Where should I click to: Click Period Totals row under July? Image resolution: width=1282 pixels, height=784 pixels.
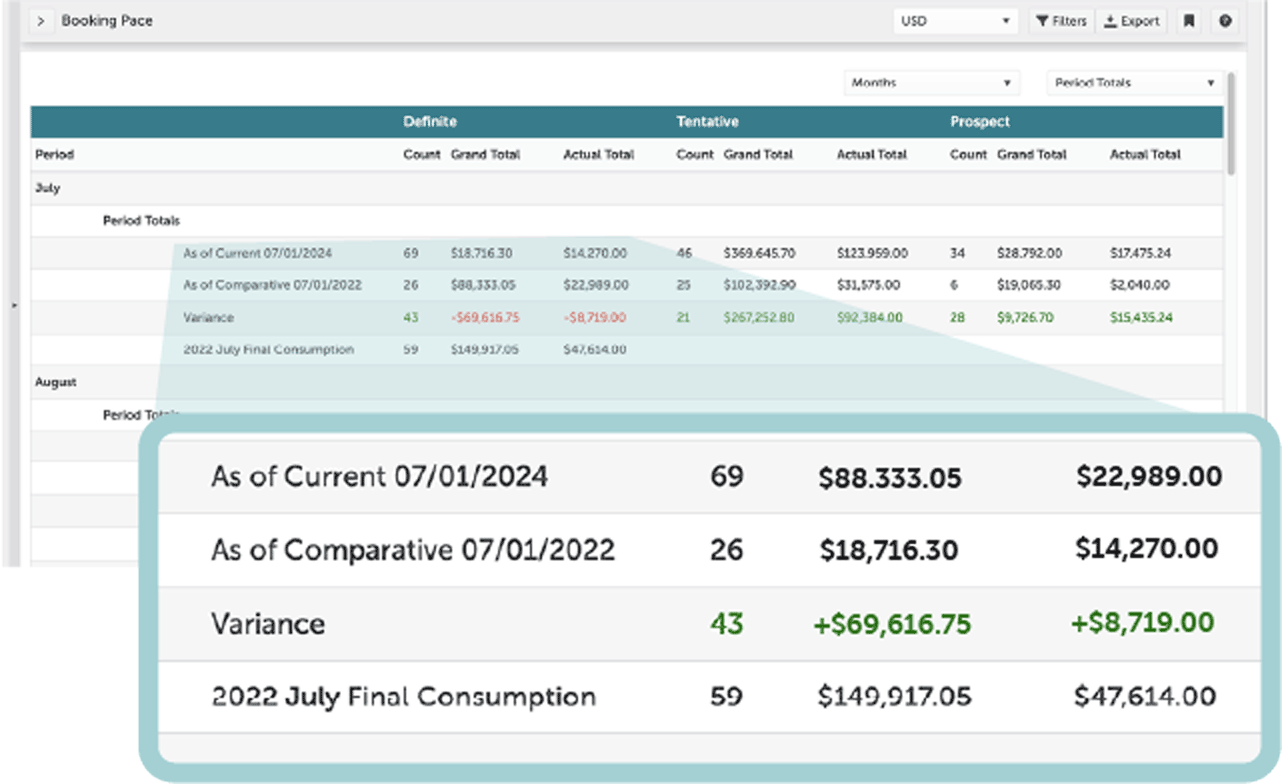pos(141,221)
